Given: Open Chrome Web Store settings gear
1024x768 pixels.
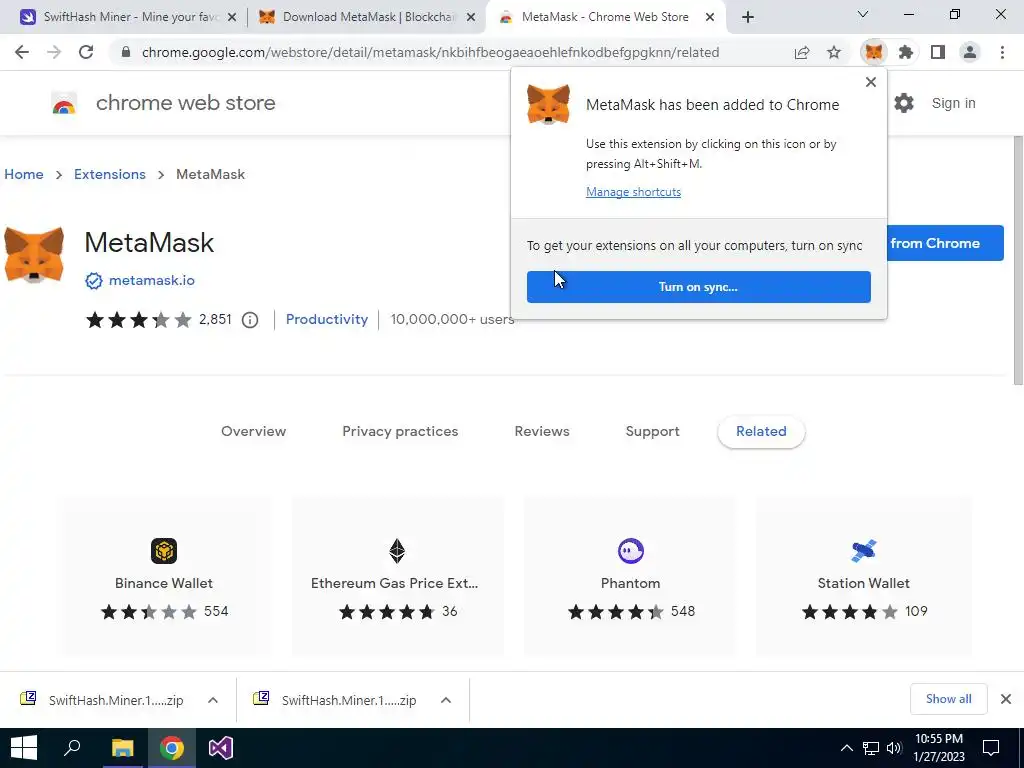Looking at the screenshot, I should click(904, 103).
